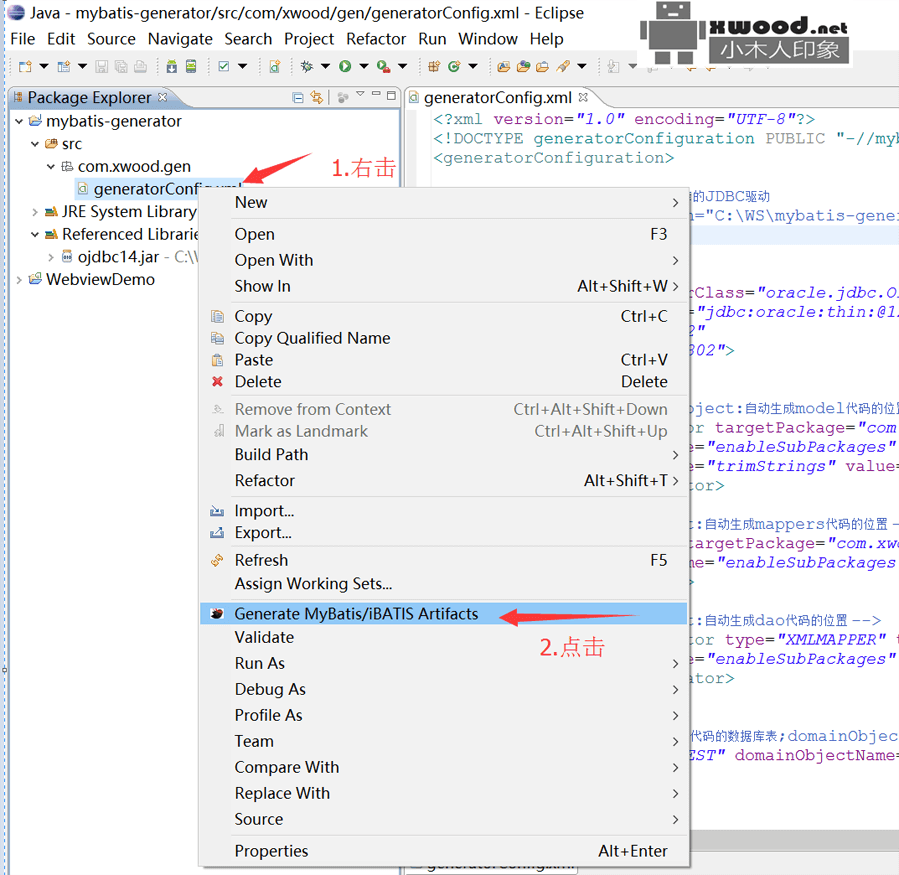Click the New wizard toolbar icon
The width and height of the screenshot is (899, 875).
[x=25, y=67]
